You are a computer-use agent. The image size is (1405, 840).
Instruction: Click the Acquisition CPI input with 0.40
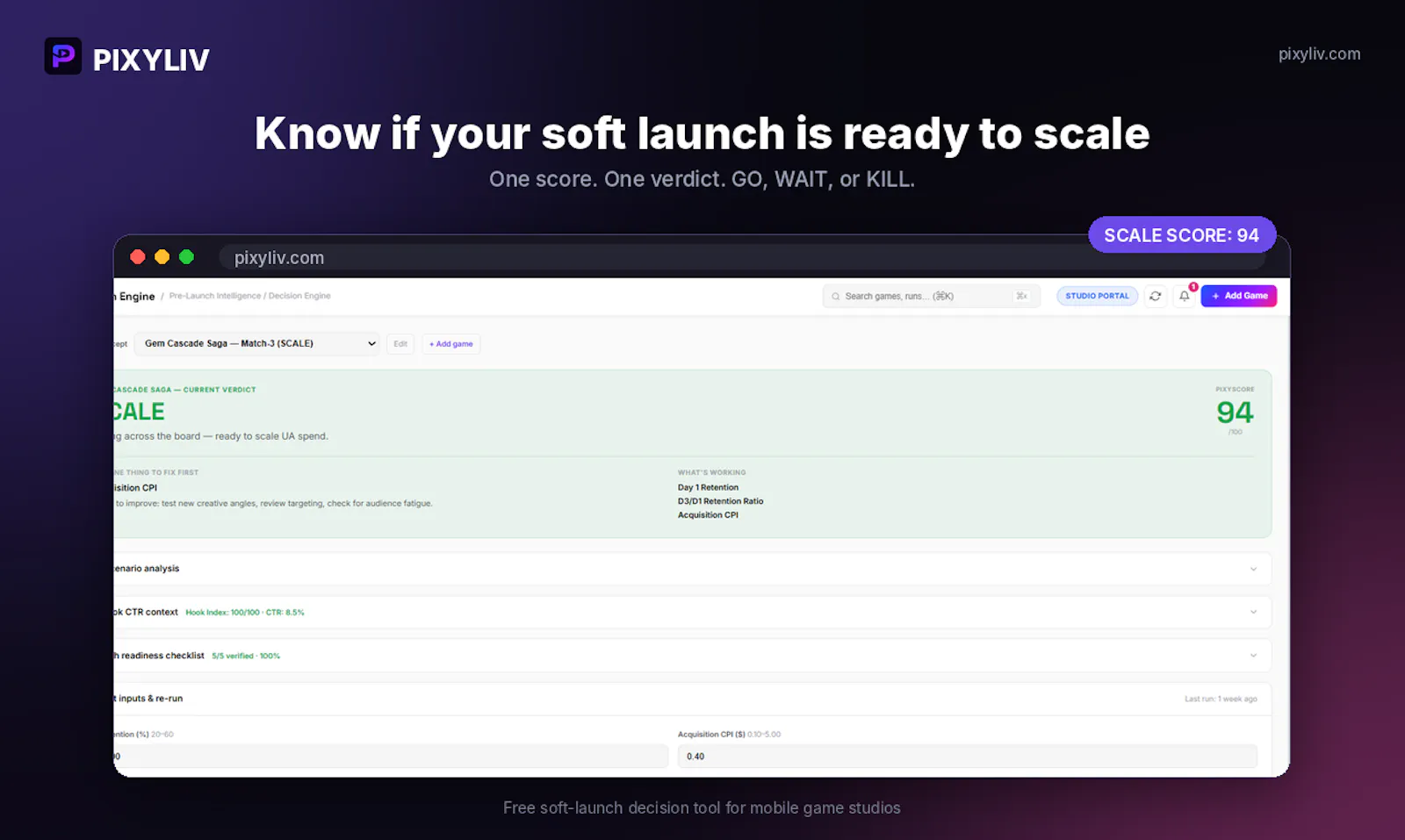968,756
